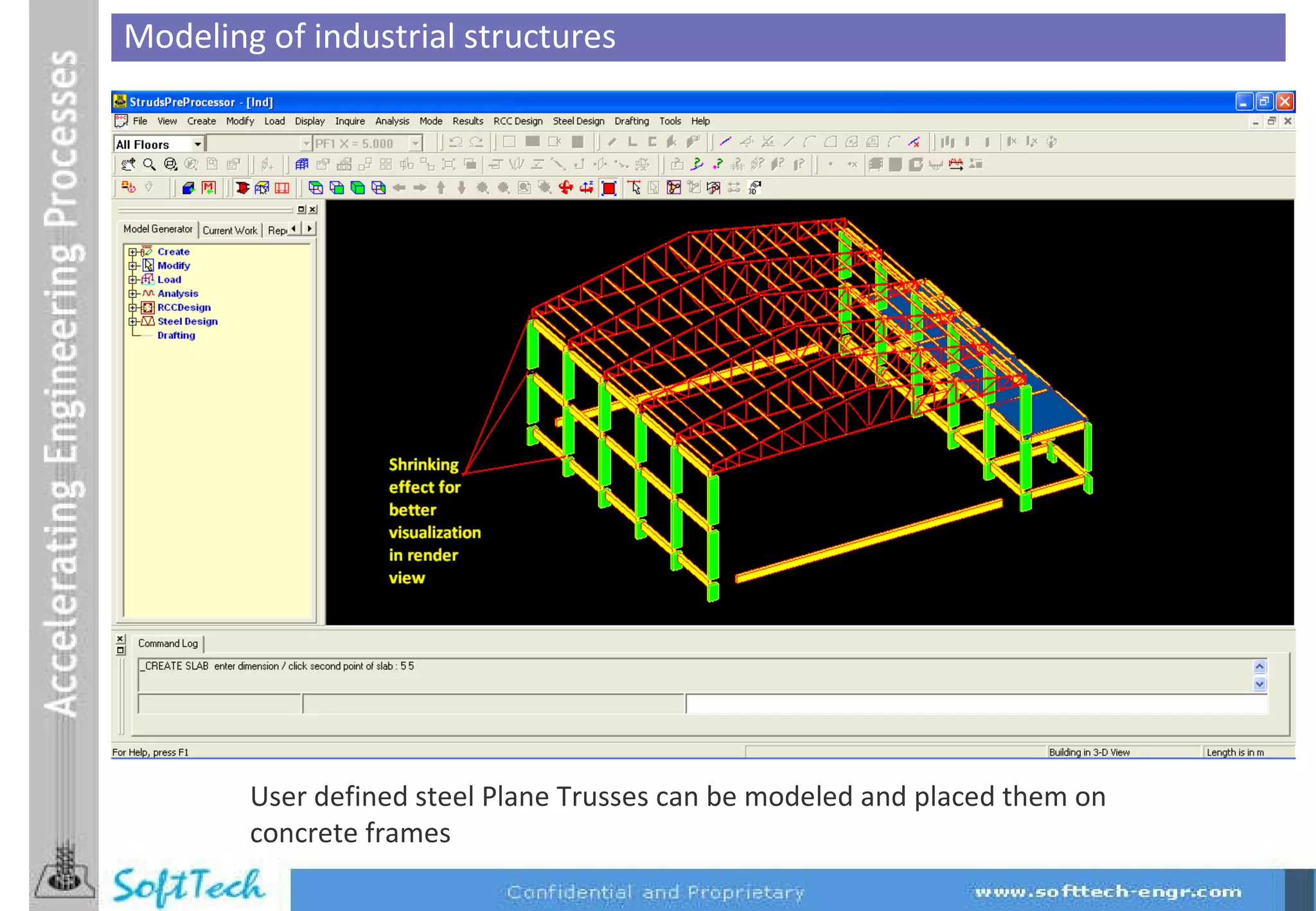
Task: Click the green question-mark member inquiry icon
Action: (x=697, y=165)
